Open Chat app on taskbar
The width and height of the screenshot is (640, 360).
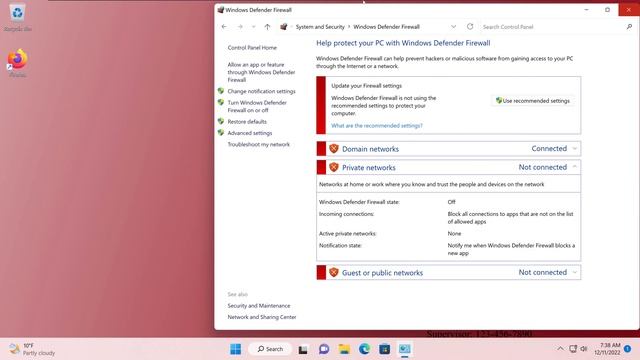(324, 349)
